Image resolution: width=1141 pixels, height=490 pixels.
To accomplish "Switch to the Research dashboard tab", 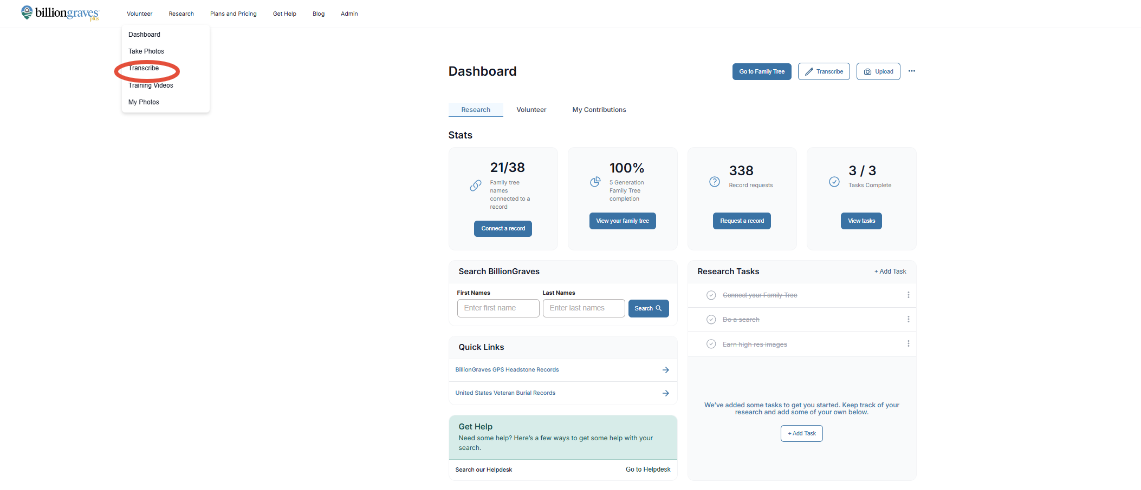I will coord(476,110).
